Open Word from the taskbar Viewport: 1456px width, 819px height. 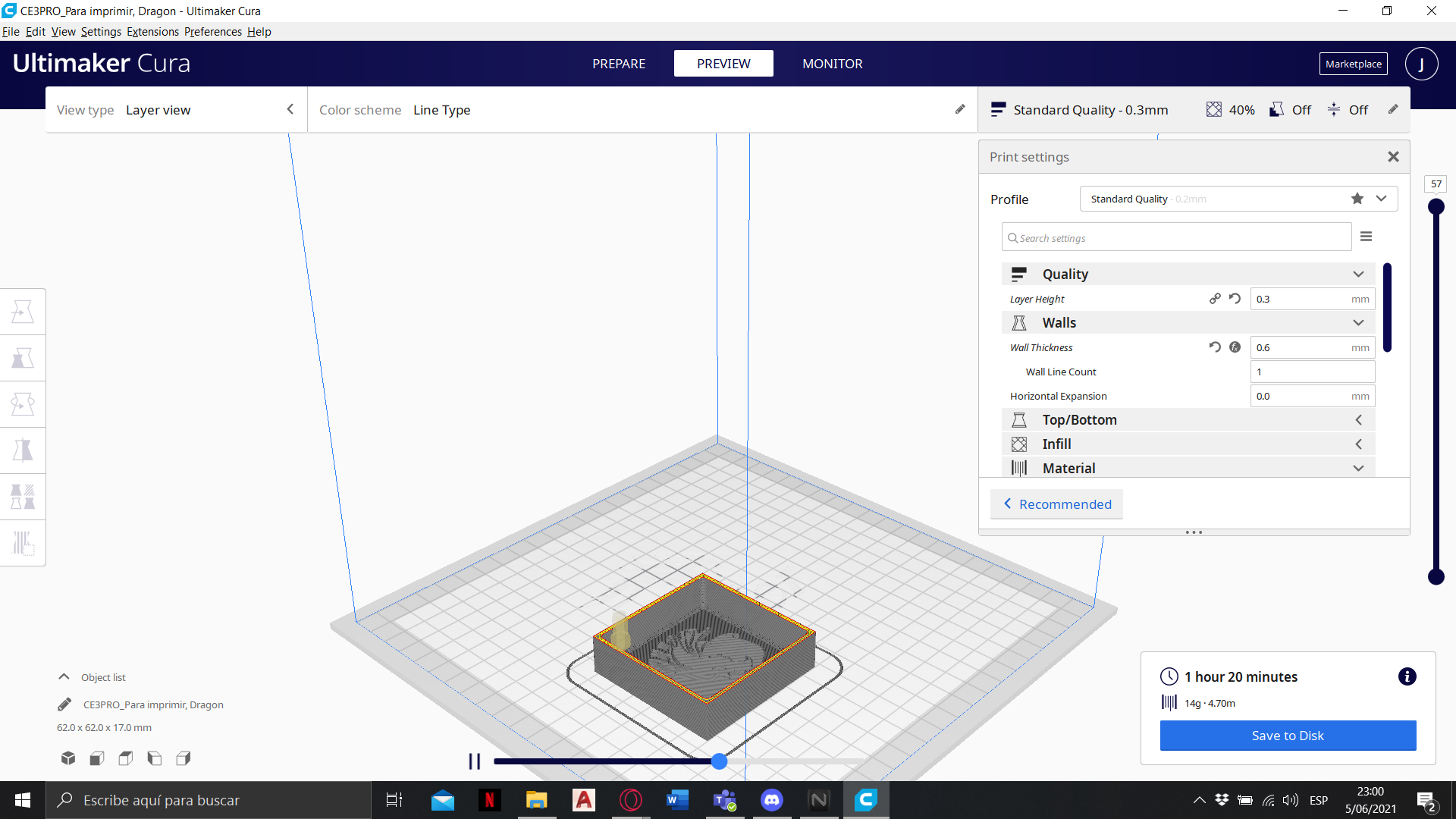click(677, 800)
